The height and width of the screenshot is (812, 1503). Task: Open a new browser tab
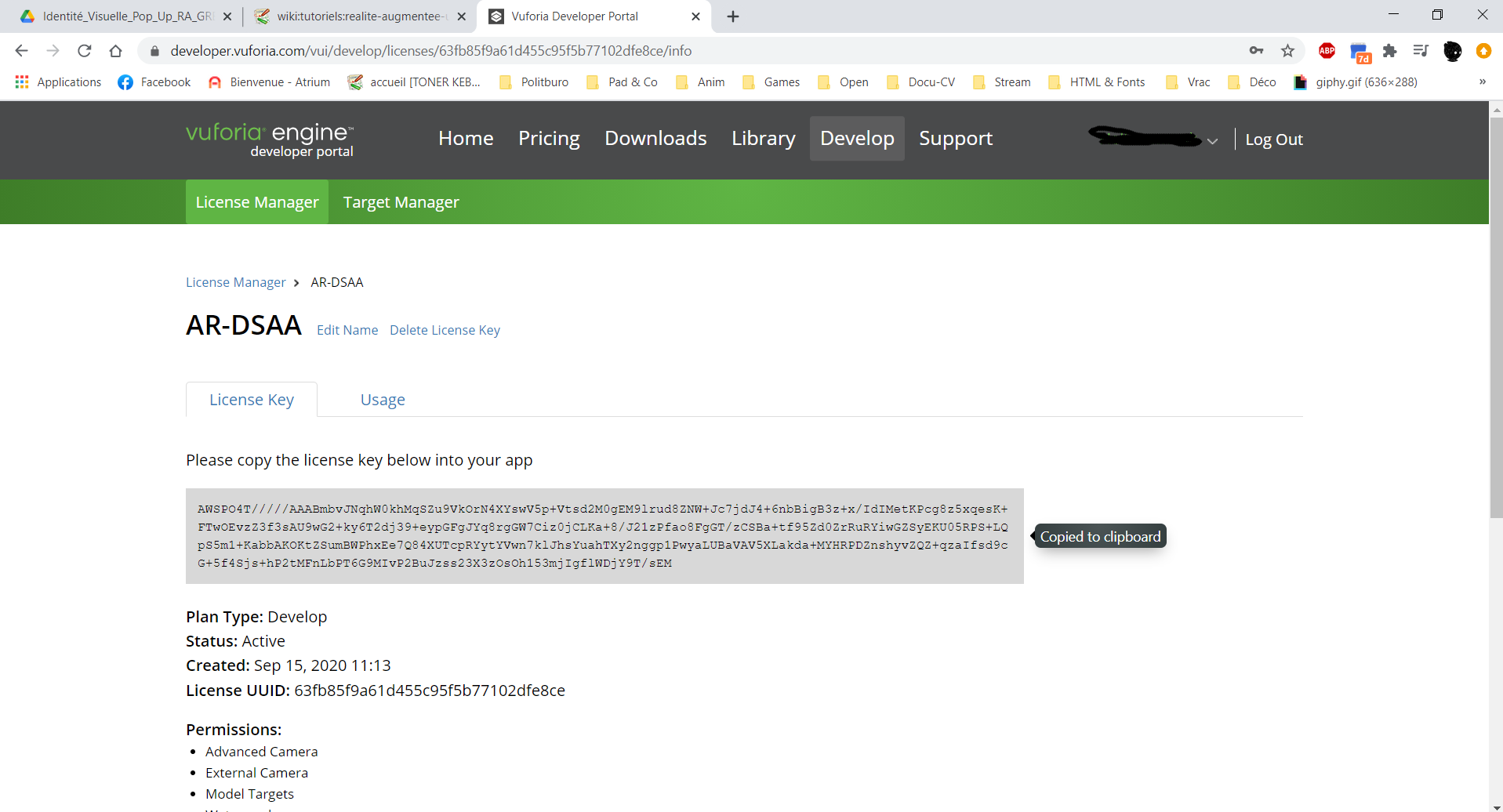click(x=733, y=16)
